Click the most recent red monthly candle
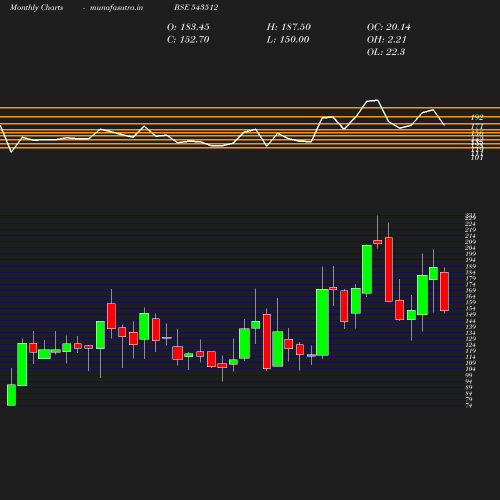 pyautogui.click(x=444, y=291)
